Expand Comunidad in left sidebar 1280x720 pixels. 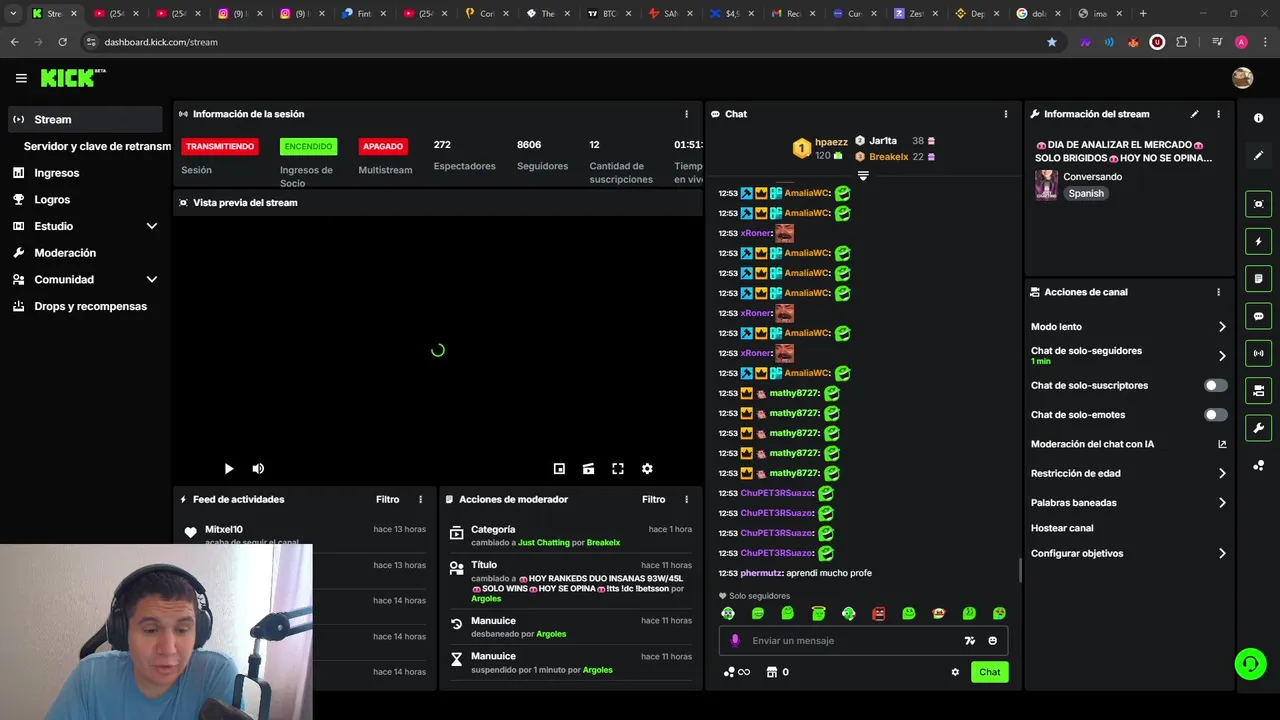pos(151,280)
